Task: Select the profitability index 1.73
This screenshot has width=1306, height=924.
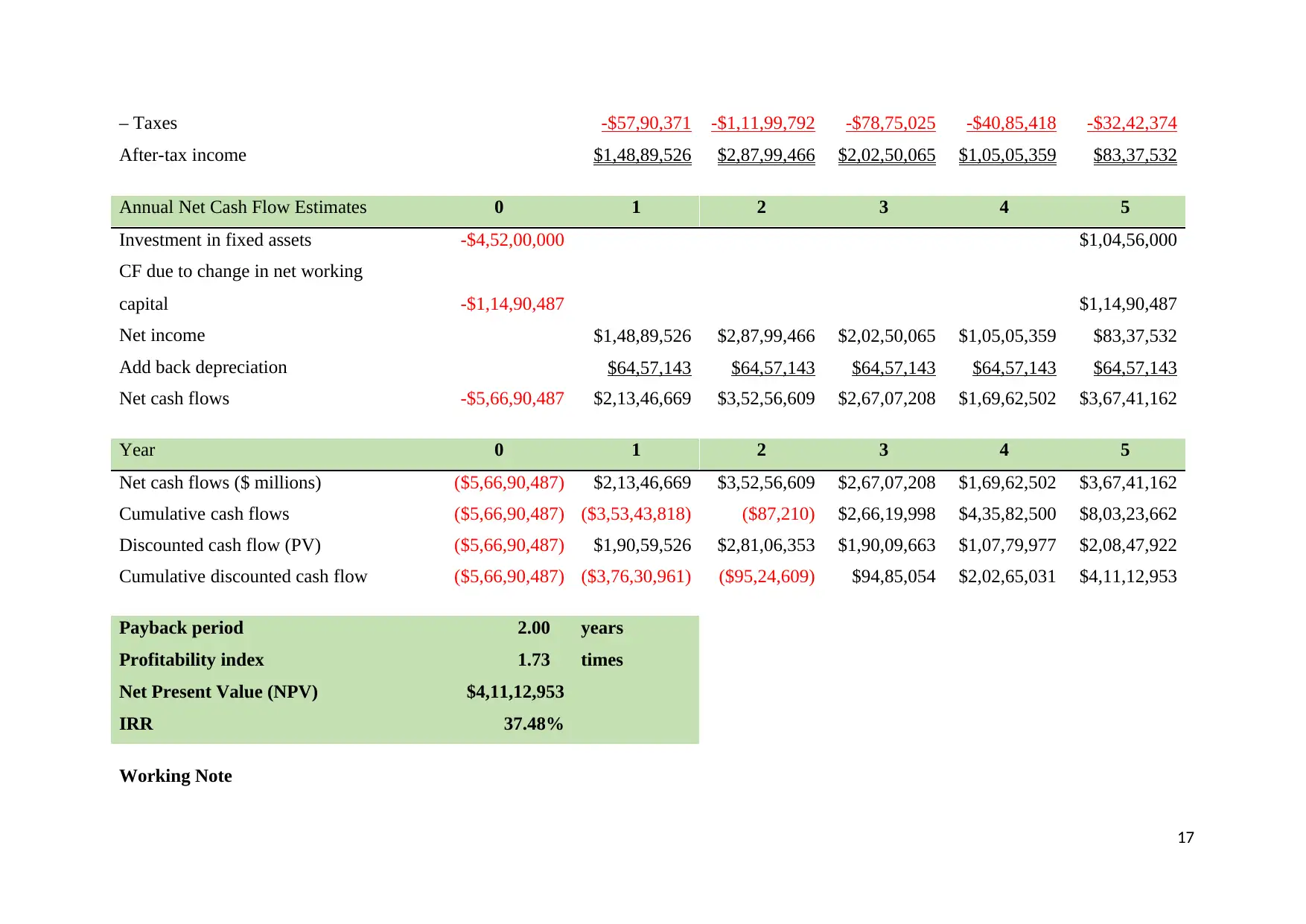Action: [x=534, y=660]
